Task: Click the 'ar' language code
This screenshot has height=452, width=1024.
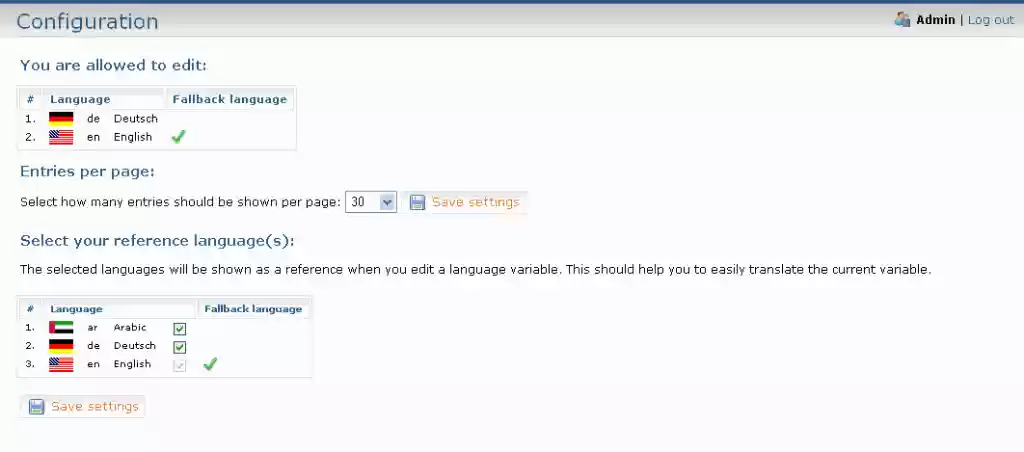Action: pos(93,328)
